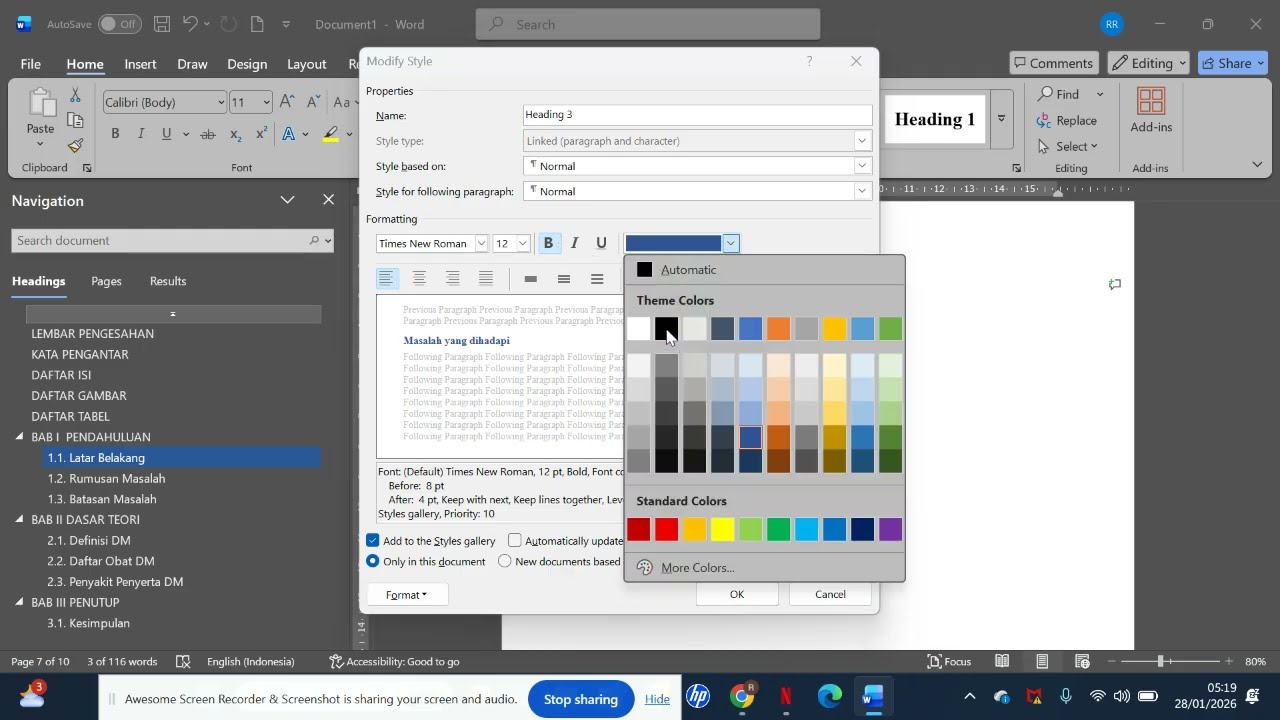Open Add-ins from the ribbon

coord(1151,110)
